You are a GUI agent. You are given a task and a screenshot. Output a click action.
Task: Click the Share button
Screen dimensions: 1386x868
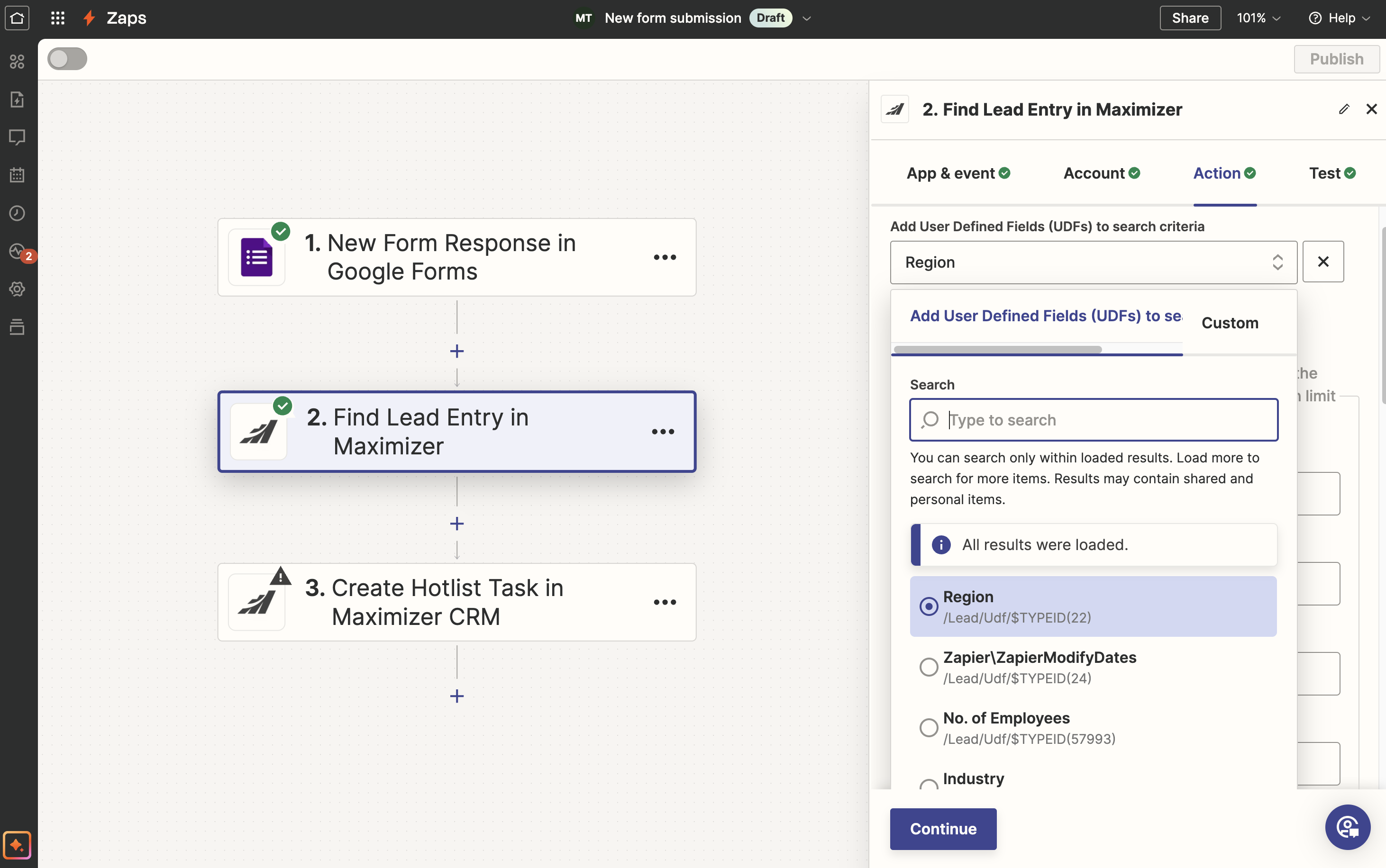[1190, 18]
